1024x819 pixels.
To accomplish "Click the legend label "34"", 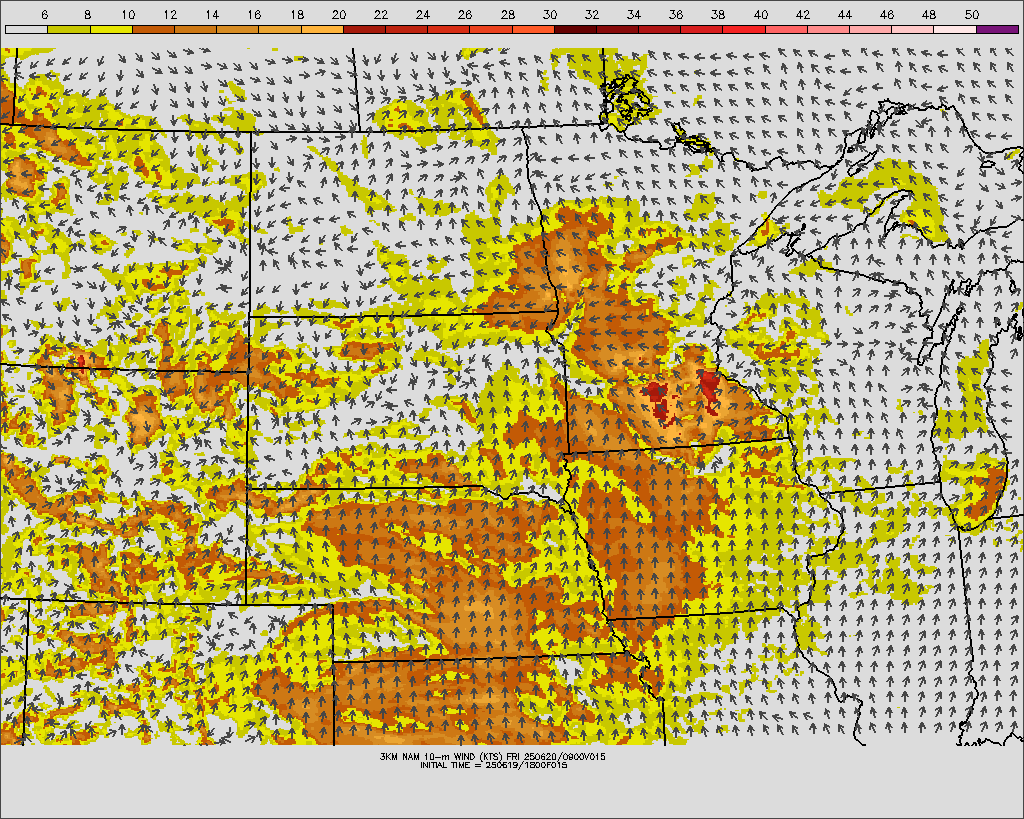I will 634,14.
